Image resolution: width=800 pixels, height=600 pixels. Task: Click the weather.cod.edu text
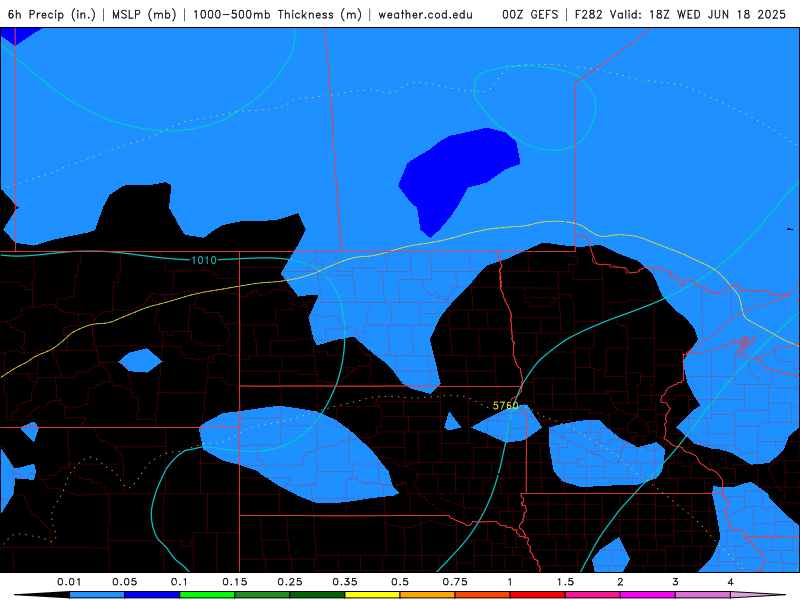(x=426, y=14)
